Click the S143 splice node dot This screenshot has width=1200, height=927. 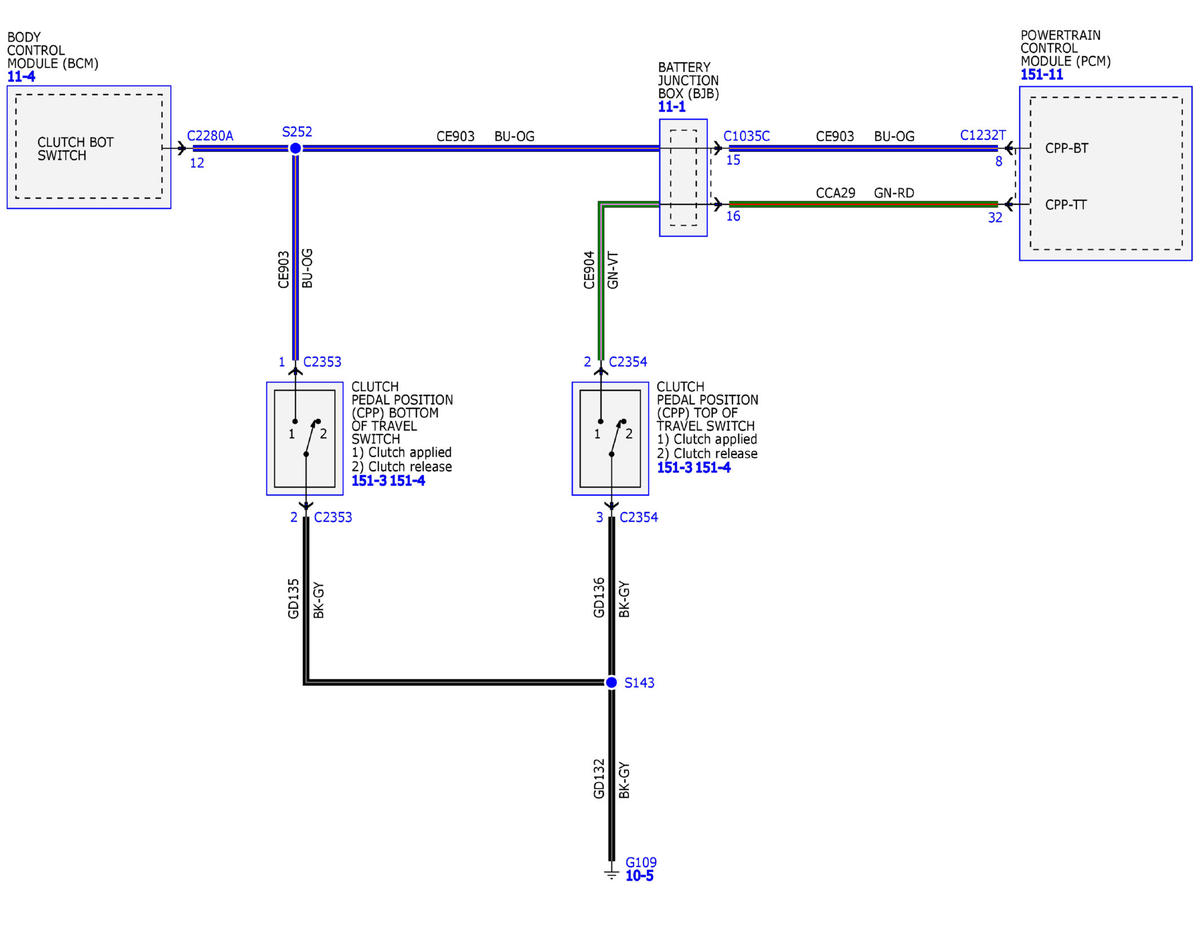(611, 682)
